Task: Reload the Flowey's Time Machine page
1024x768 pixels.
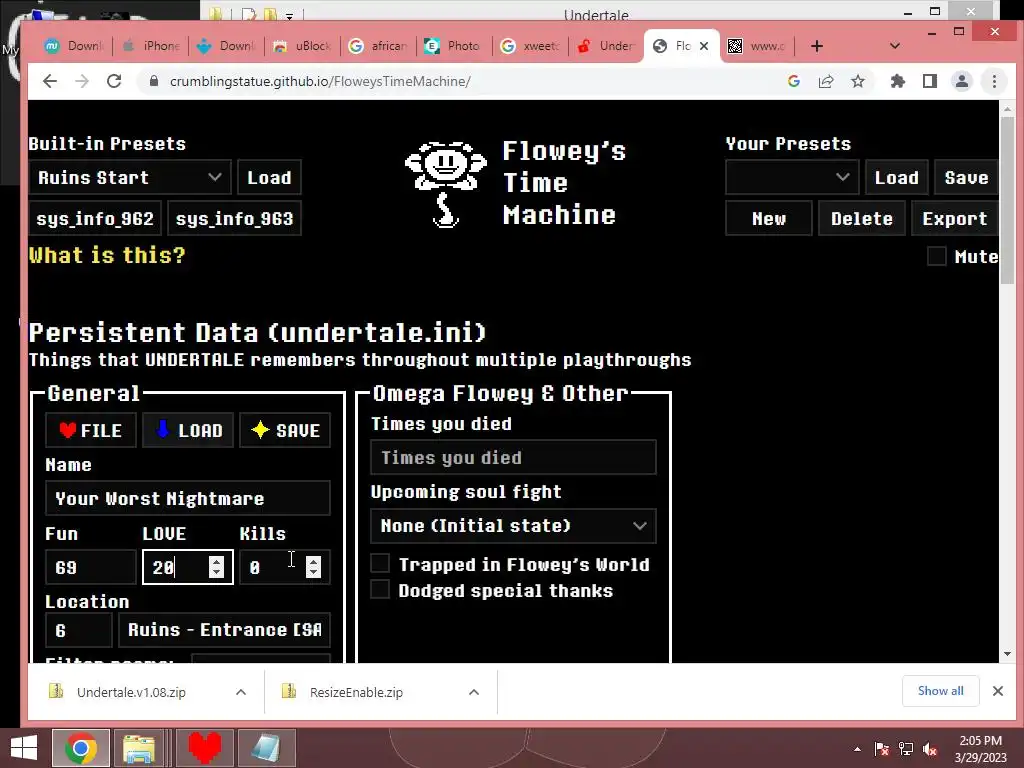Action: [114, 81]
